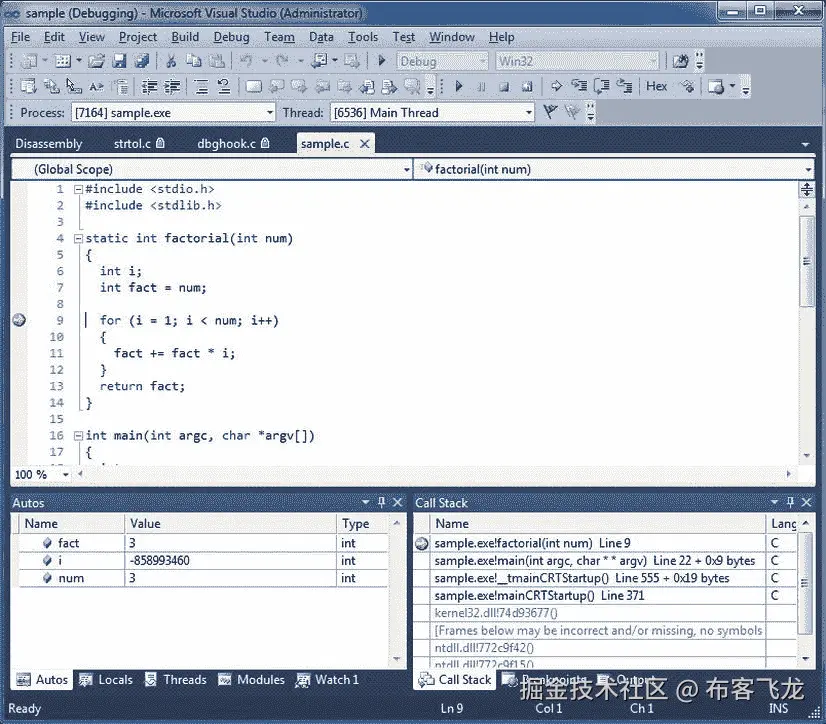Select the Call Stack tab
Viewport: 826px width, 724px height.
(x=455, y=680)
